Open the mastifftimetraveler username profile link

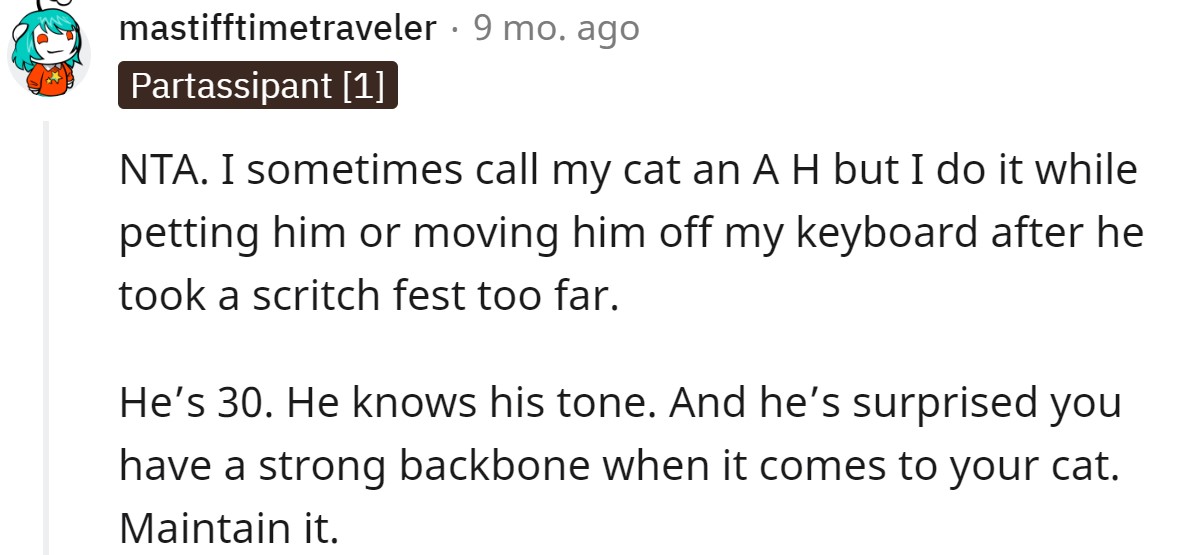pyautogui.click(x=278, y=29)
